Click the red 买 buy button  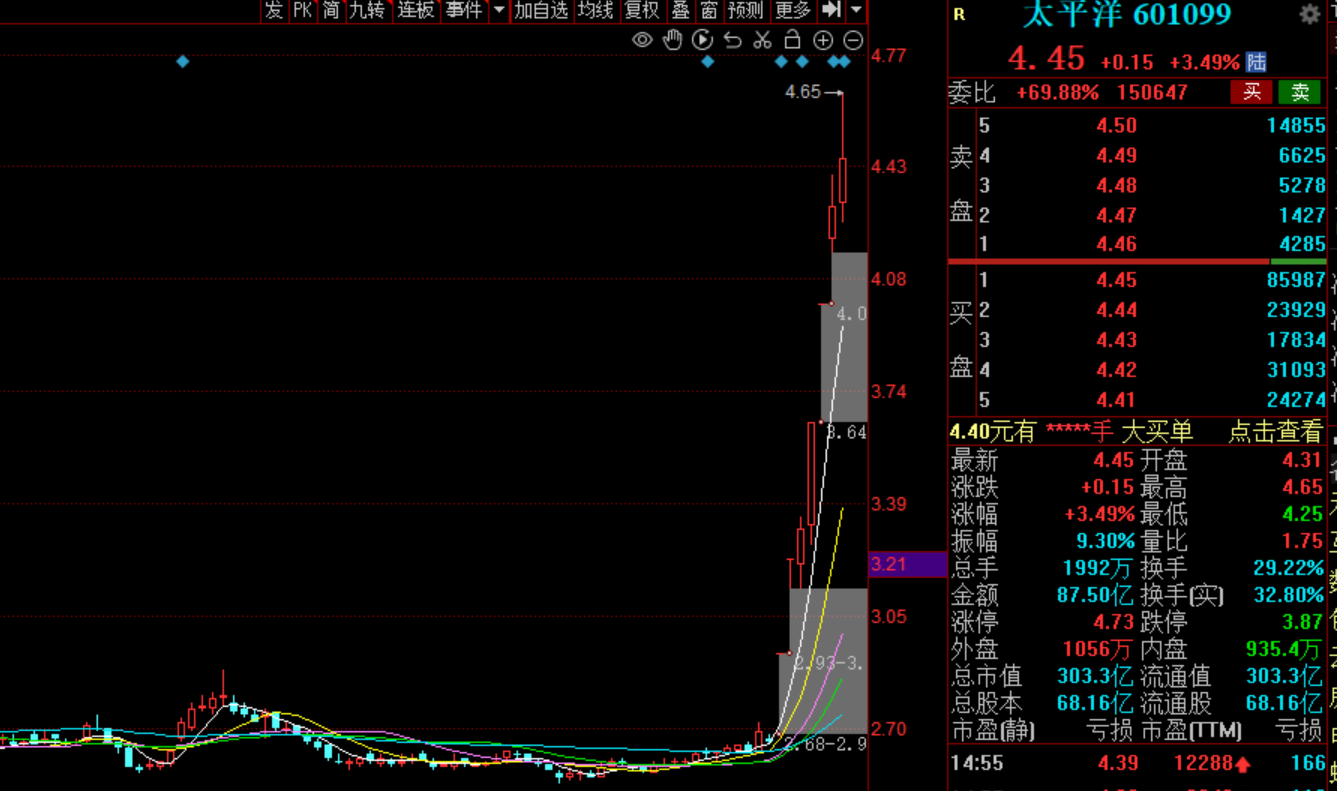click(x=1252, y=93)
